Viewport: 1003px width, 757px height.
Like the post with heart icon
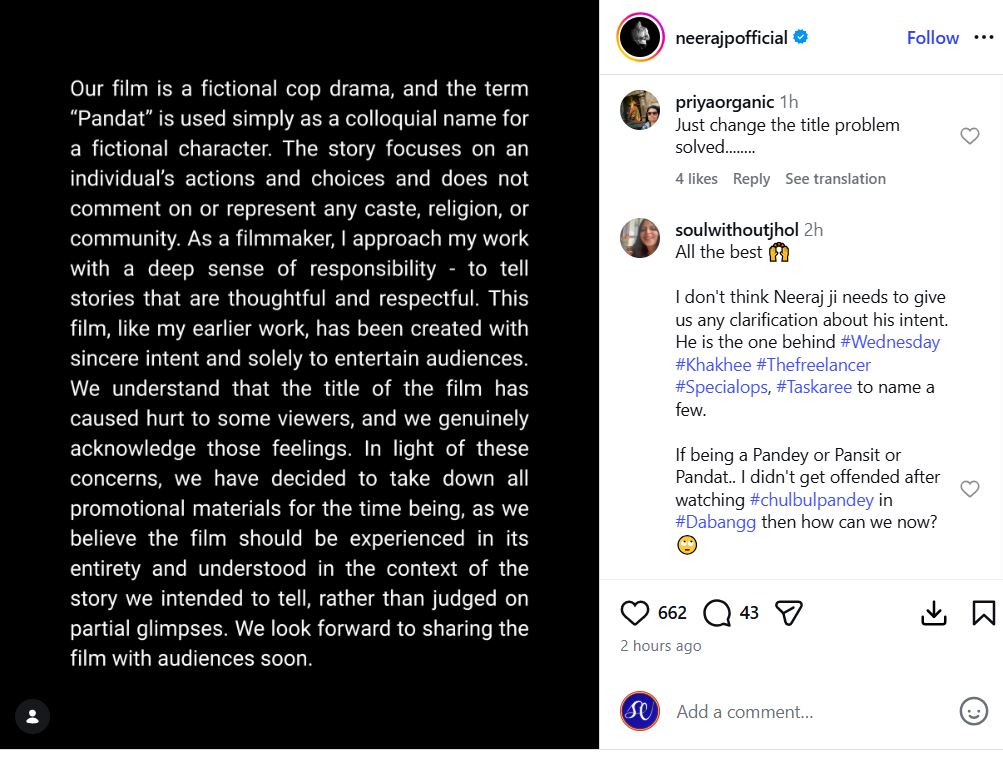pos(635,613)
